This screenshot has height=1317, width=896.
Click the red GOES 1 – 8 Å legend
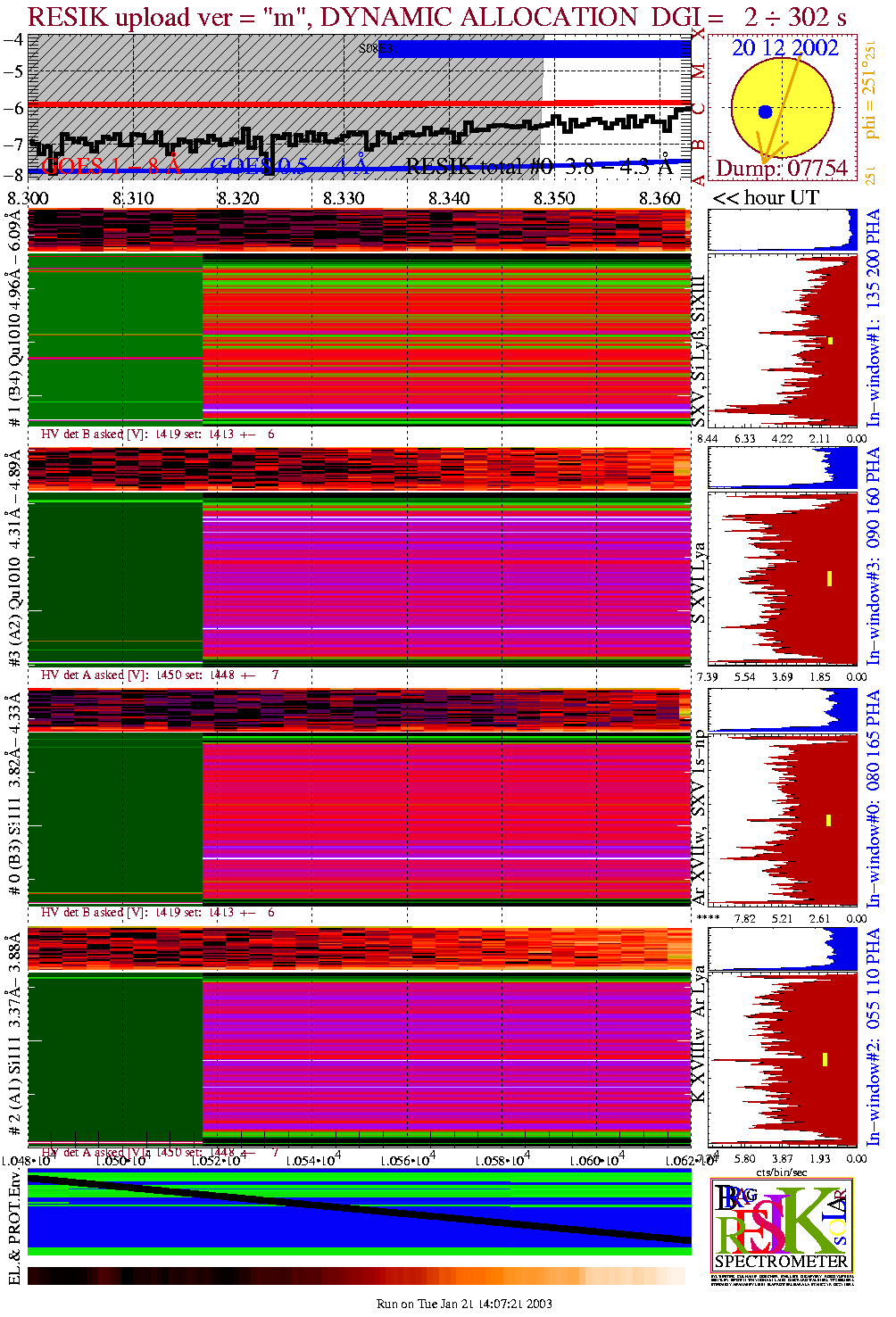[111, 167]
